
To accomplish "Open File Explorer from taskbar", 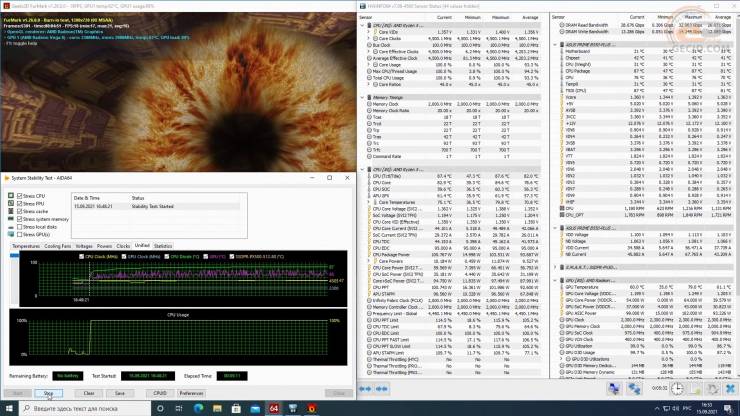I will click(x=217, y=408).
